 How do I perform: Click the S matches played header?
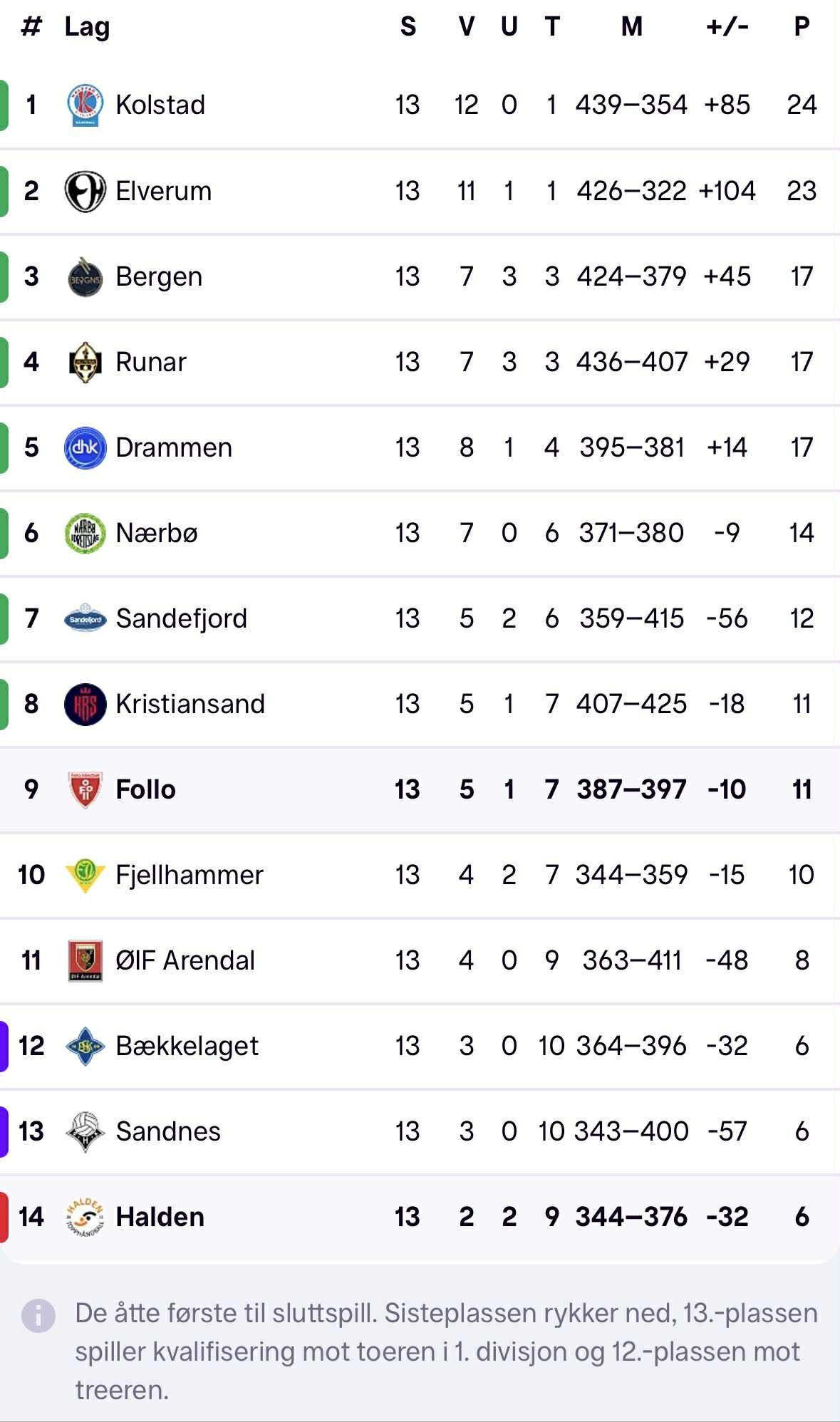[x=408, y=27]
